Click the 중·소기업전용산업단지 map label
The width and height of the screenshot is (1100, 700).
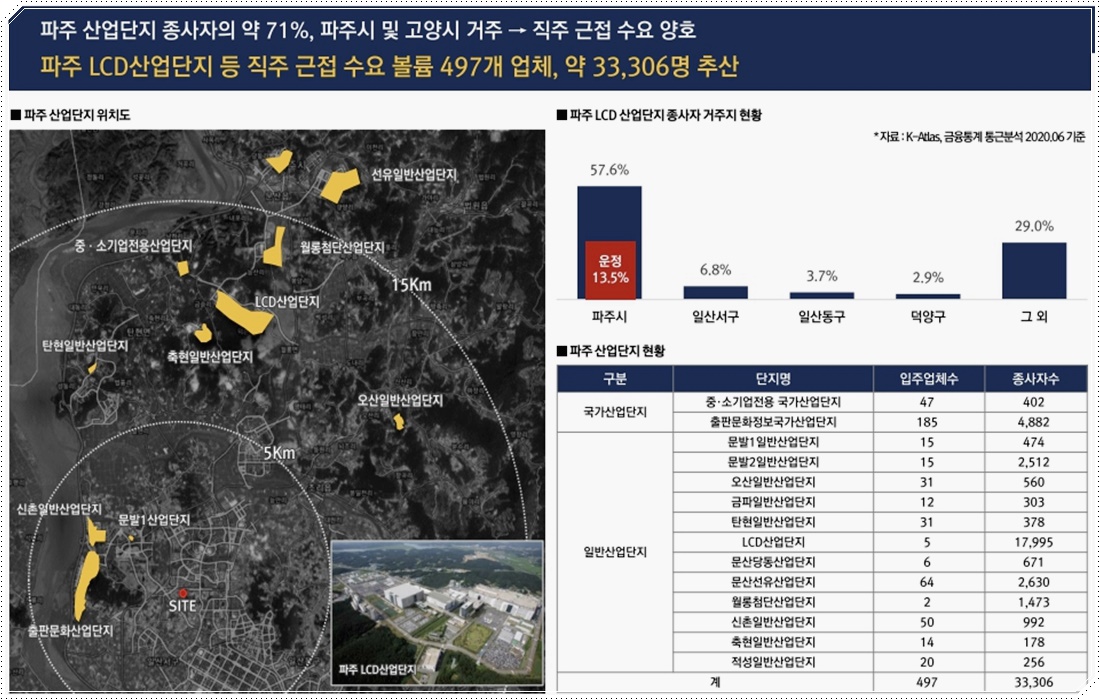(x=133, y=245)
